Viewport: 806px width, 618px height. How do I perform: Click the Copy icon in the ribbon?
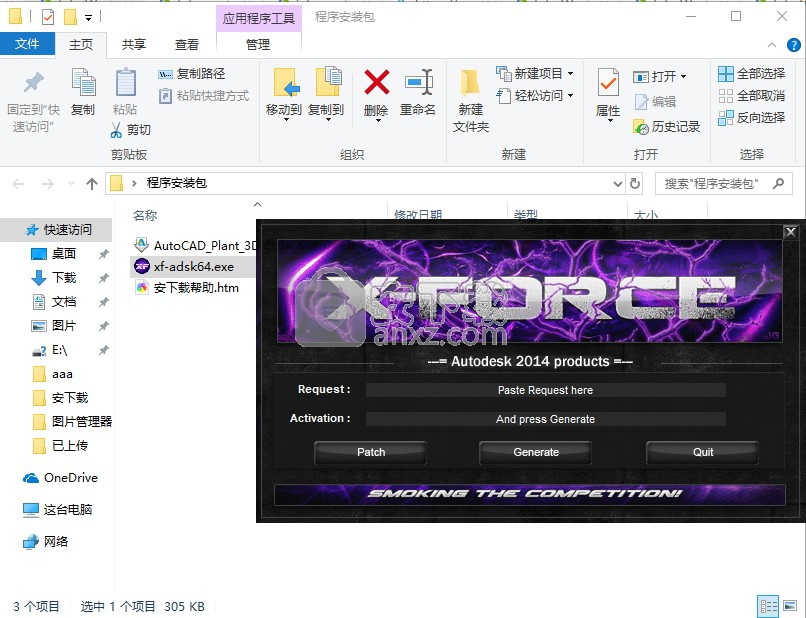tap(83, 82)
